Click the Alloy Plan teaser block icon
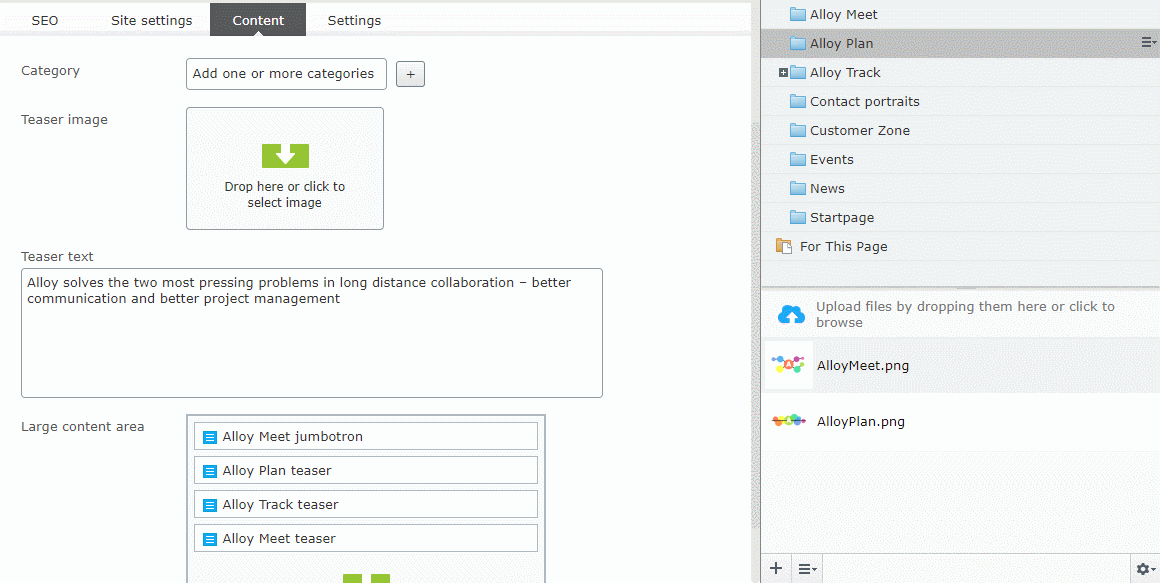 (210, 471)
